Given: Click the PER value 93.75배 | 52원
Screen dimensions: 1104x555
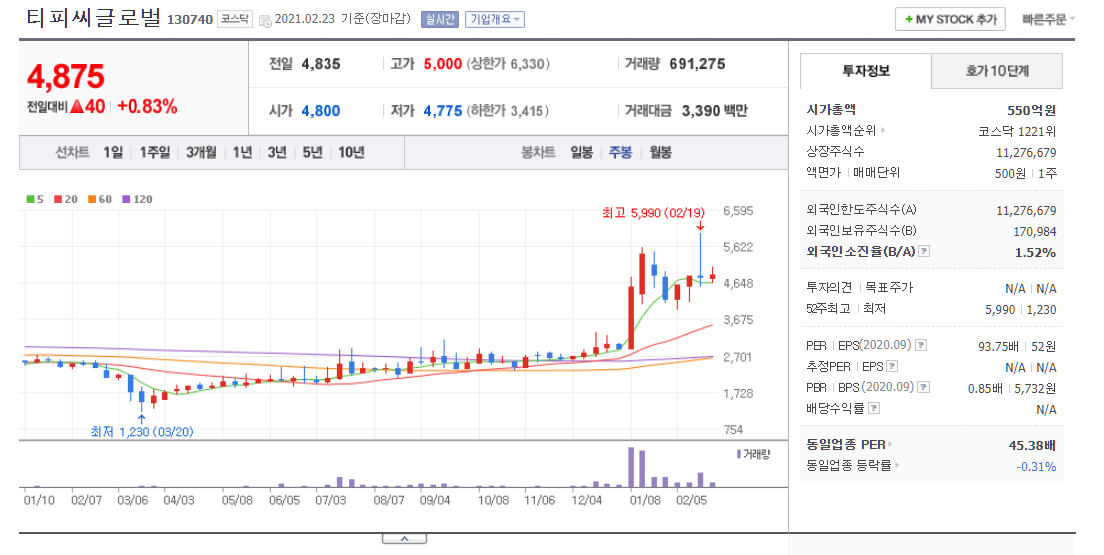Looking at the screenshot, I should click(1017, 346).
